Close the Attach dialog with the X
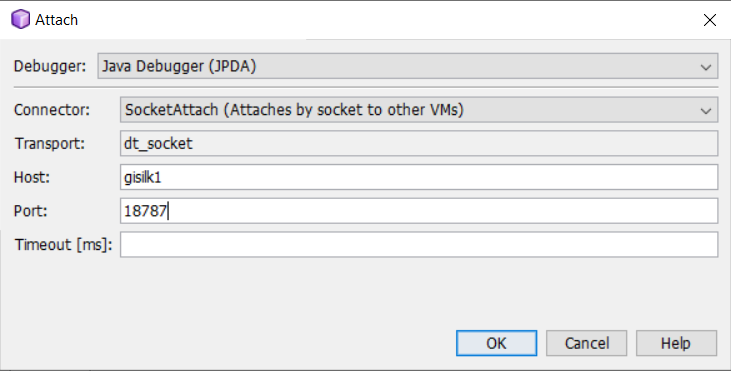 point(710,20)
